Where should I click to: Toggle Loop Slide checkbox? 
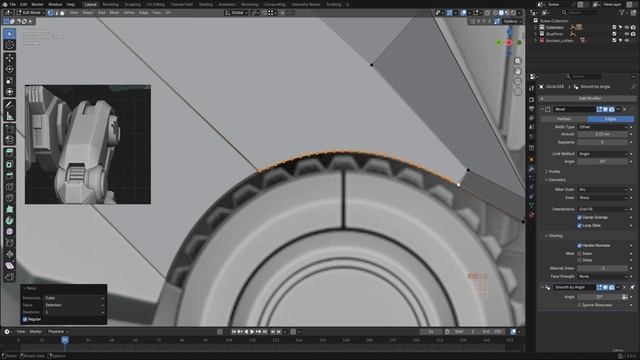(579, 226)
